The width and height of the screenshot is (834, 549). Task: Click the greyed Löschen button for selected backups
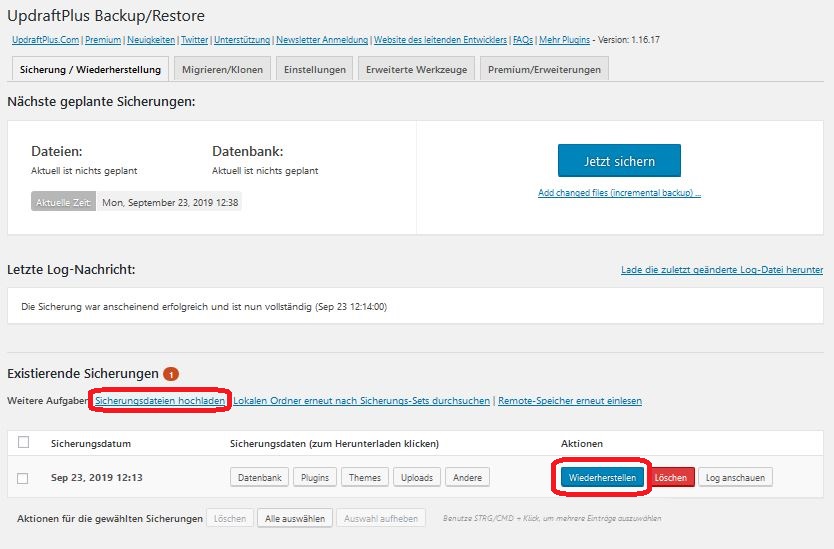[x=230, y=518]
